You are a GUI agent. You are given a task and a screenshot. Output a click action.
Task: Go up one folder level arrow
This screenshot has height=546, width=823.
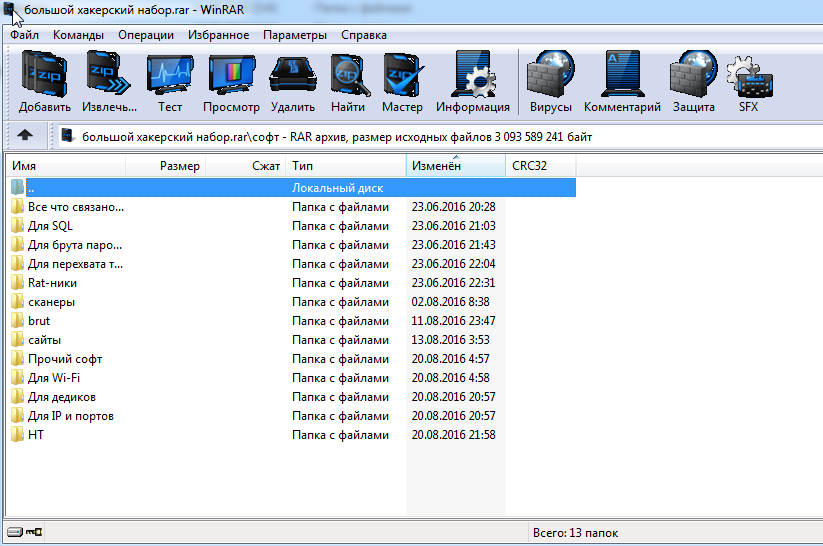[25, 135]
